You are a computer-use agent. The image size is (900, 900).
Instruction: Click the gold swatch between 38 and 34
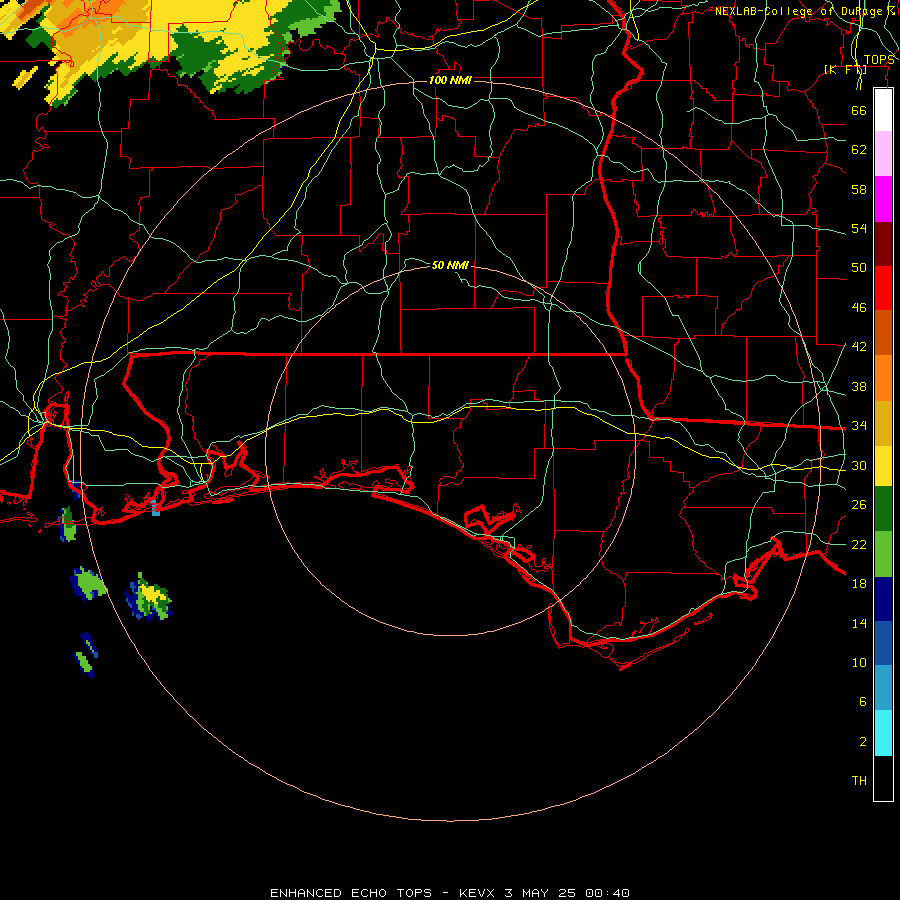883,423
